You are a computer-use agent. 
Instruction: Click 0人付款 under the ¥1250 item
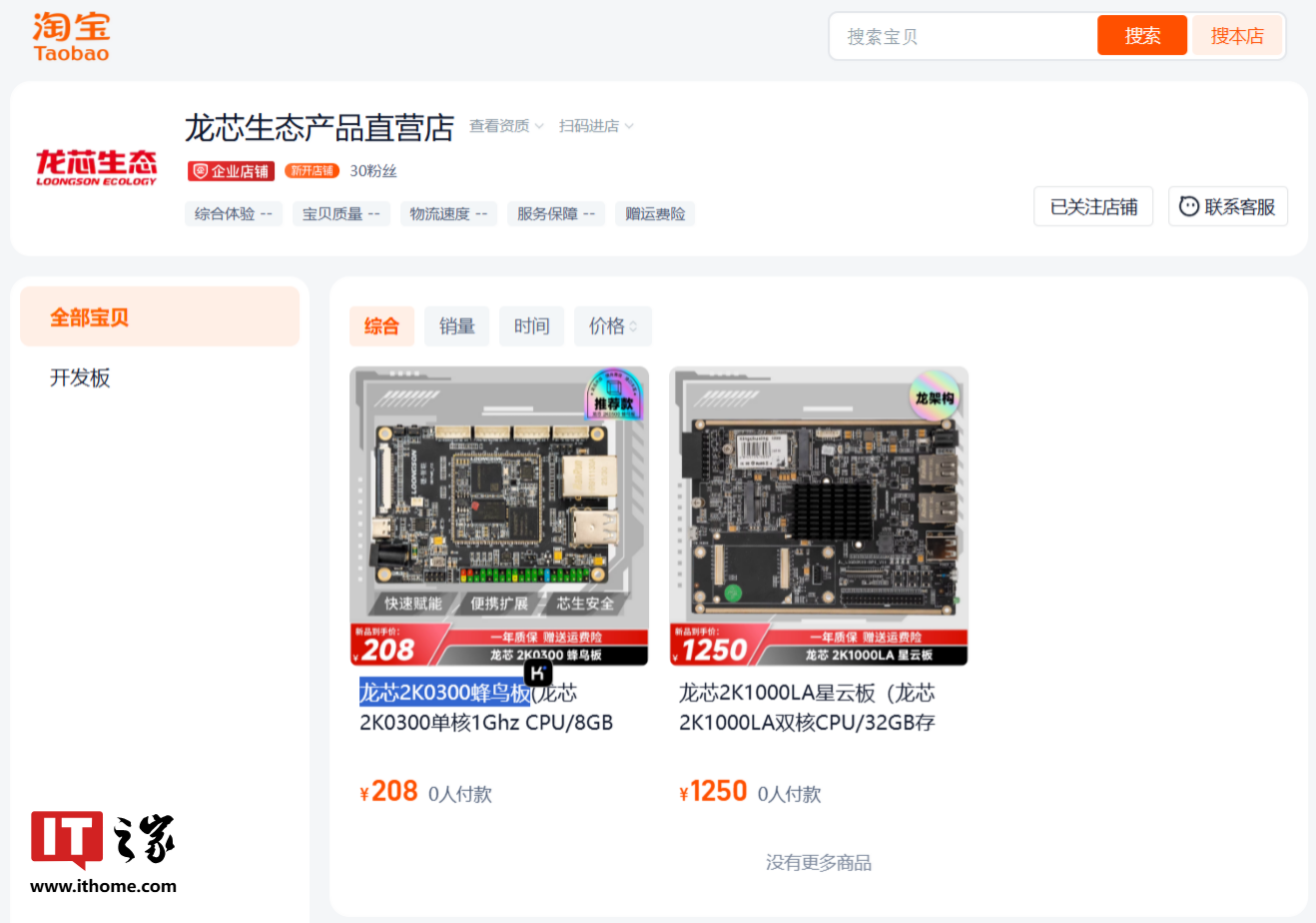point(790,794)
